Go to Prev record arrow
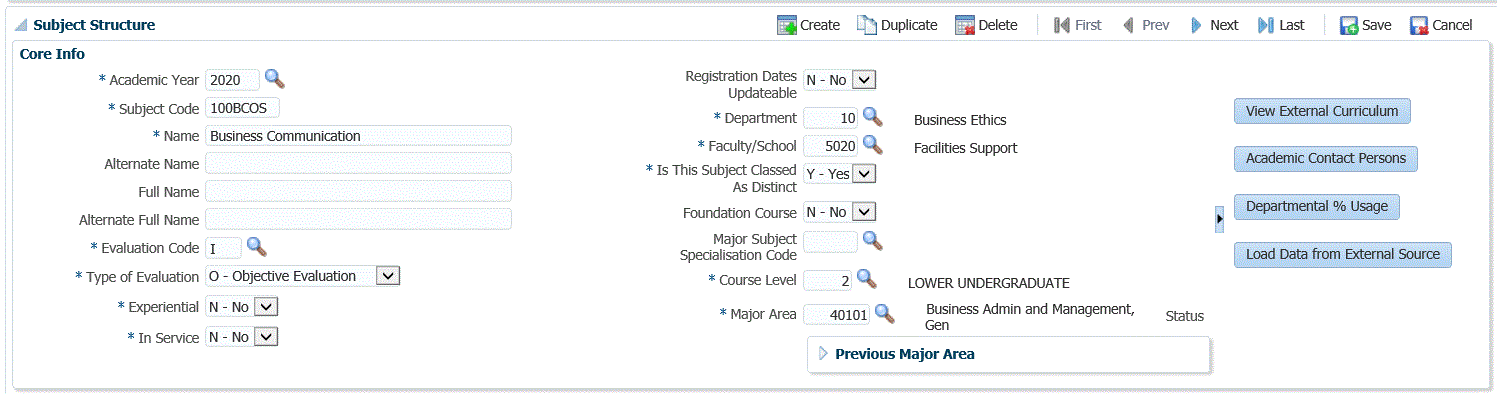Image resolution: width=1497 pixels, height=394 pixels. [x=1129, y=25]
